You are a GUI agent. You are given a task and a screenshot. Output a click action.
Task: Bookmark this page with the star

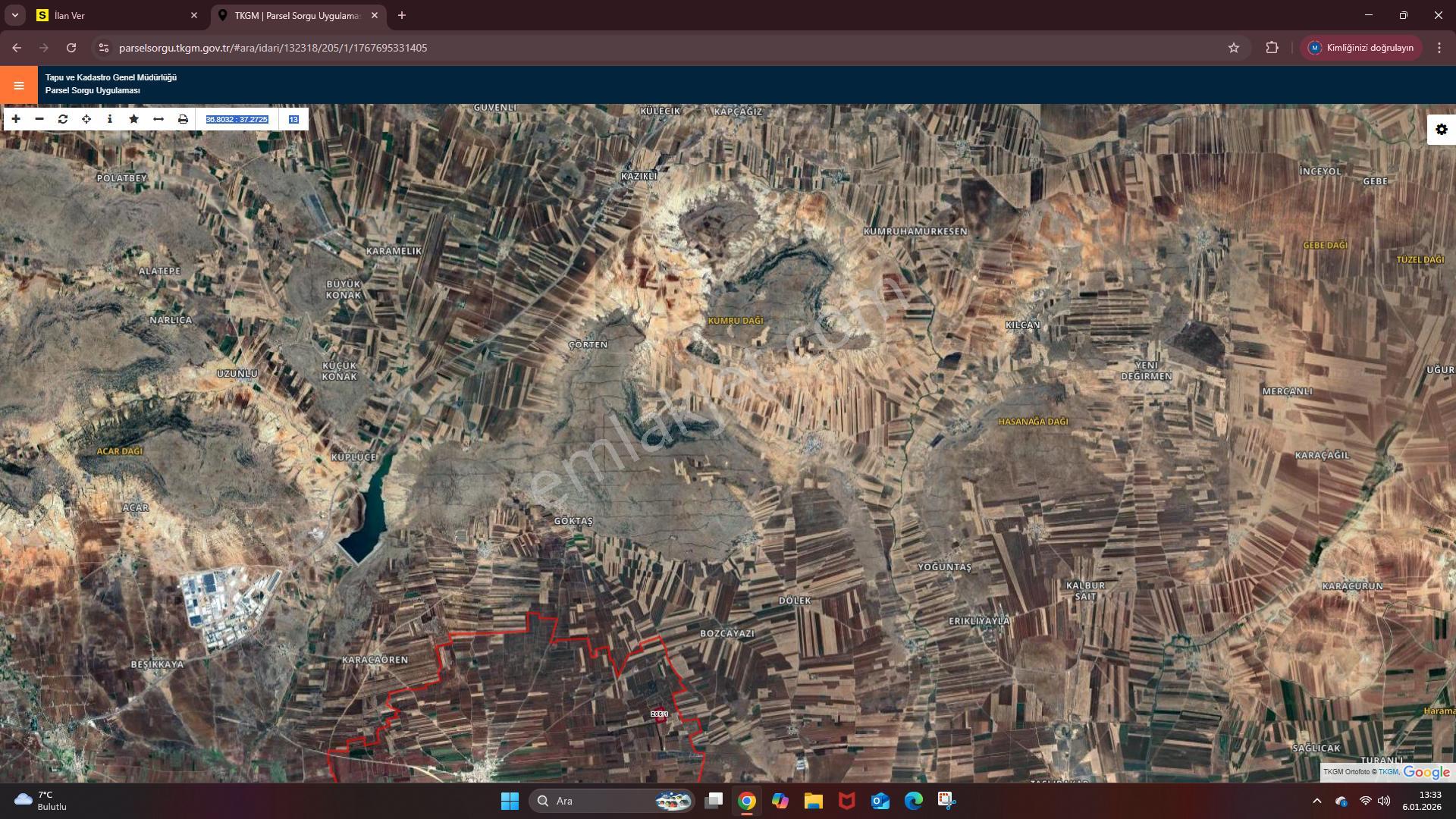tap(1234, 48)
